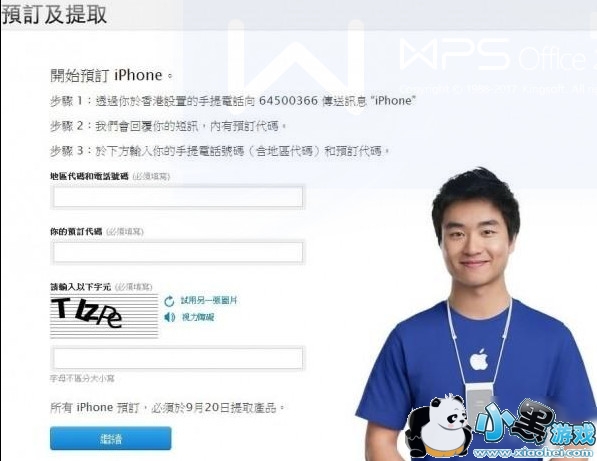
Task: Click the 步驟 1 instruction text line
Action: click(233, 101)
